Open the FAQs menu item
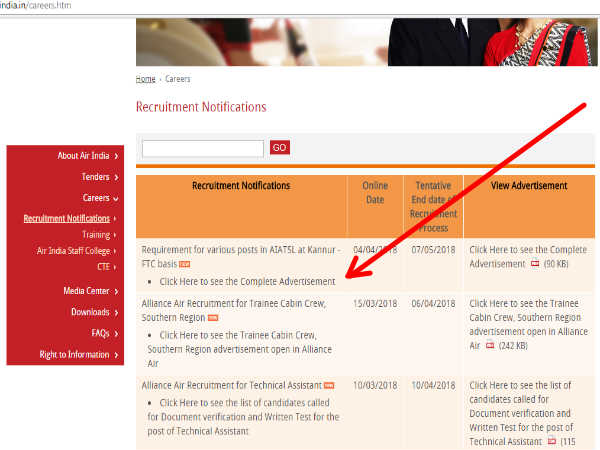 tap(100, 333)
